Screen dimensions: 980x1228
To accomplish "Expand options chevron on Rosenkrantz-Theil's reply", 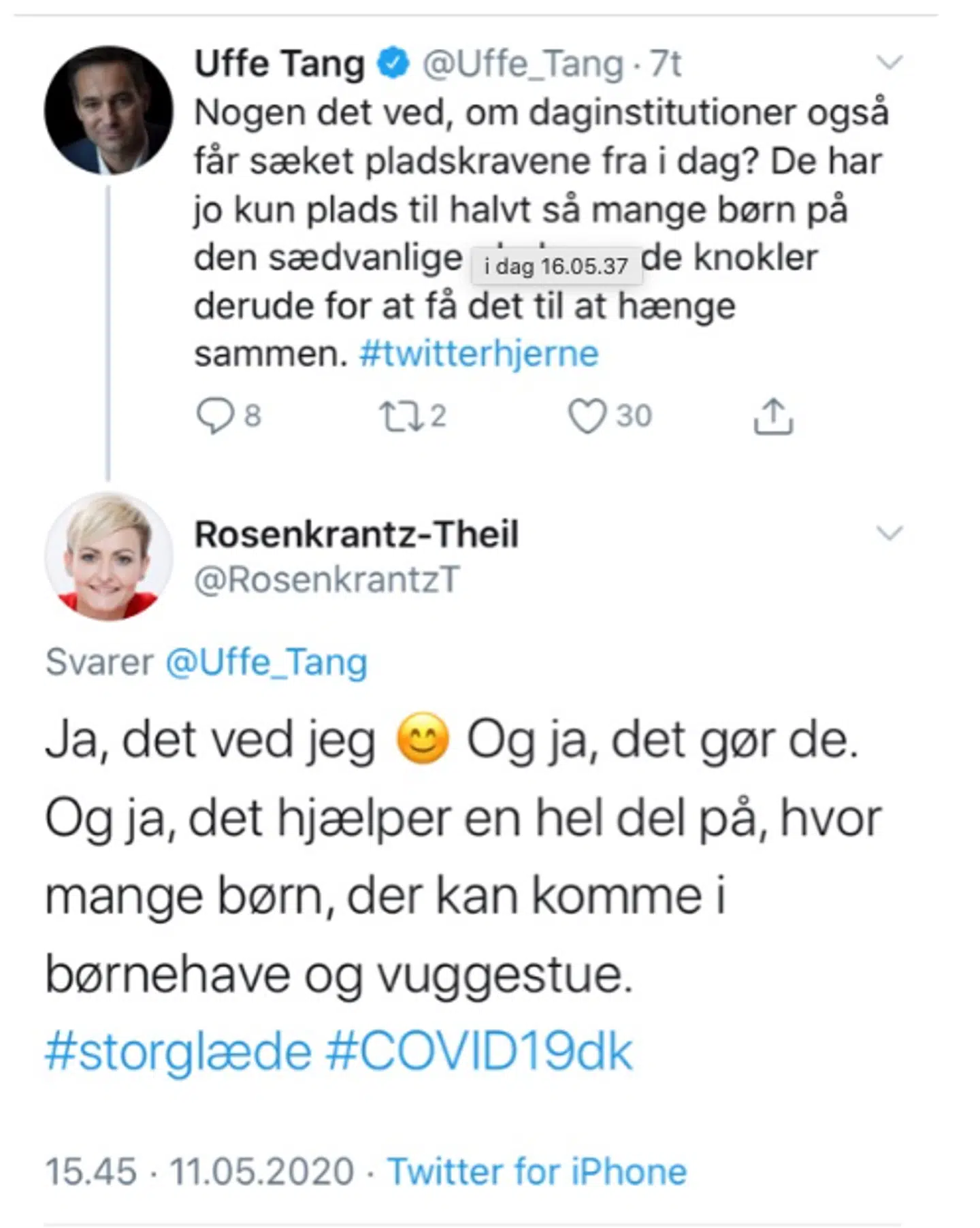I will tap(889, 533).
